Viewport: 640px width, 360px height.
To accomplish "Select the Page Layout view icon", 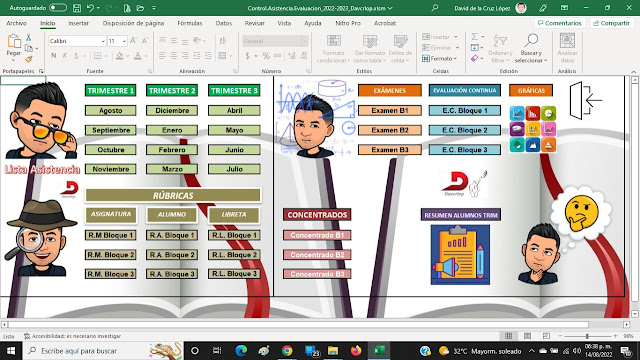I will coord(527,336).
